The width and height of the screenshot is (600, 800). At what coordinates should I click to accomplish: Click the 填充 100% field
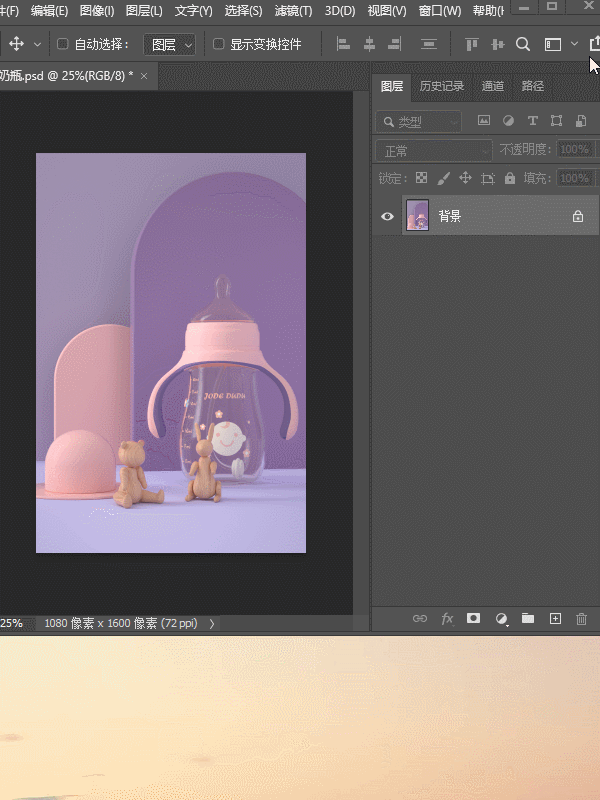coord(575,178)
